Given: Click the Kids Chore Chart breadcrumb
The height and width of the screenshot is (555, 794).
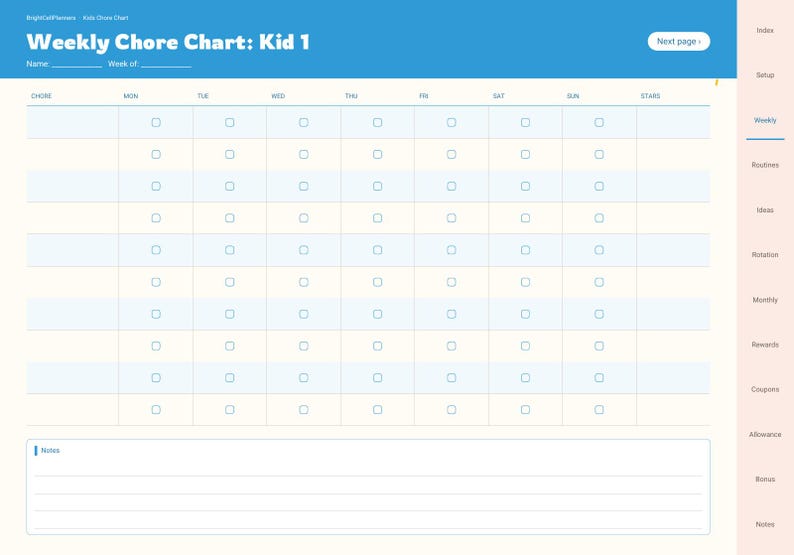Looking at the screenshot, I should point(105,18).
